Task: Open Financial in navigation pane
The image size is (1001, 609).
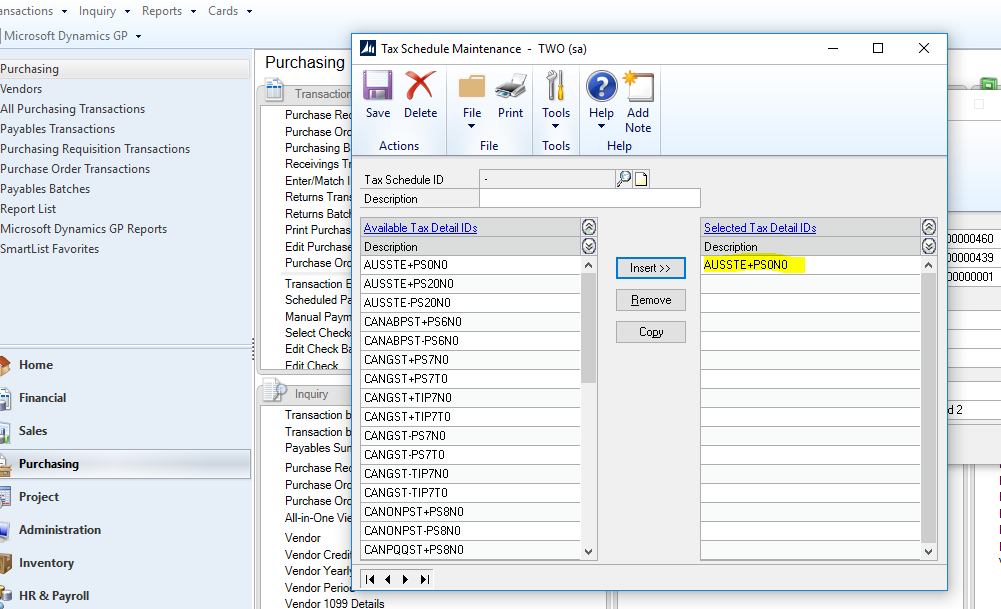Action: (x=42, y=398)
